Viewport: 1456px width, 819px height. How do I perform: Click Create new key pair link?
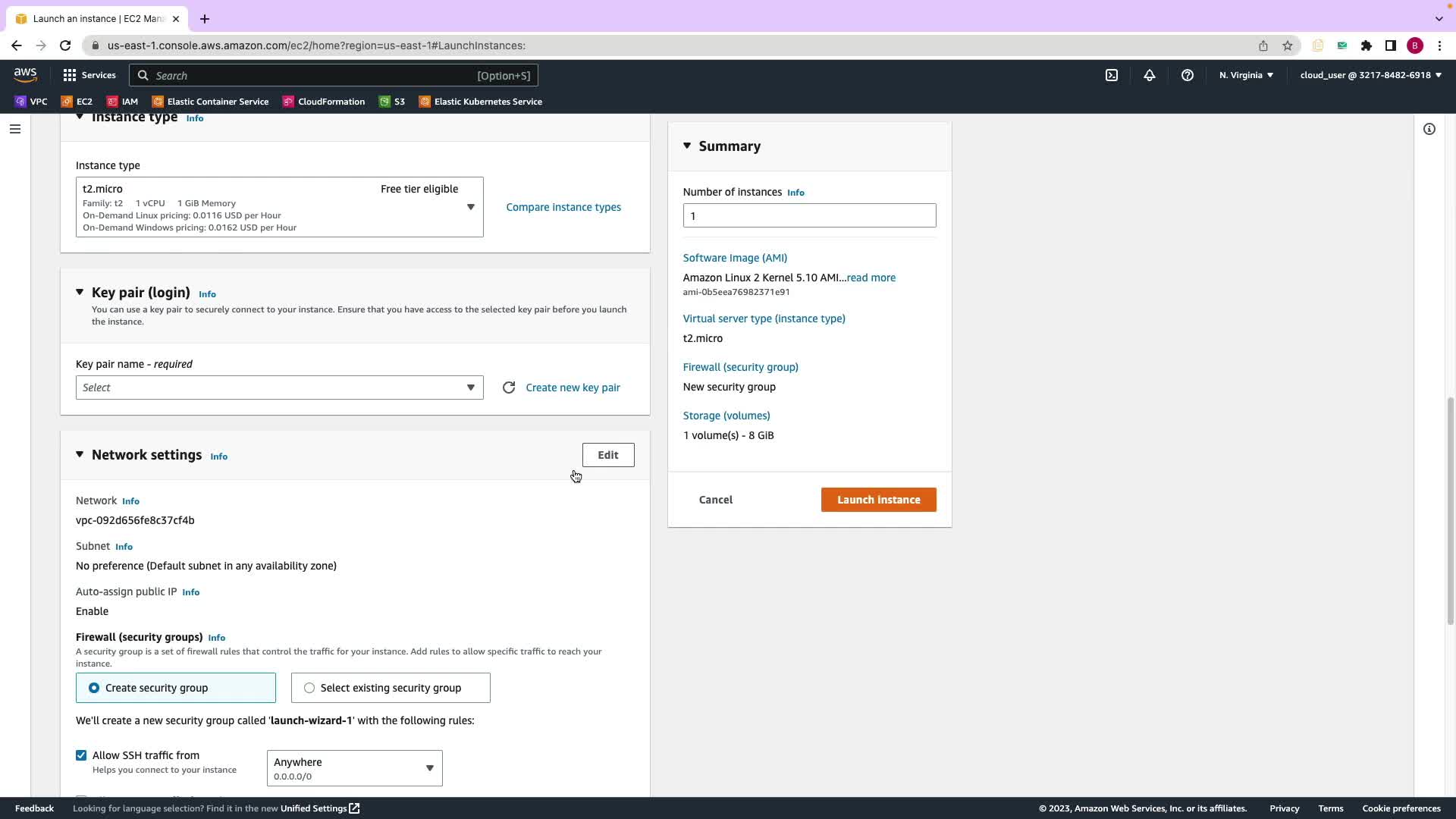click(573, 388)
